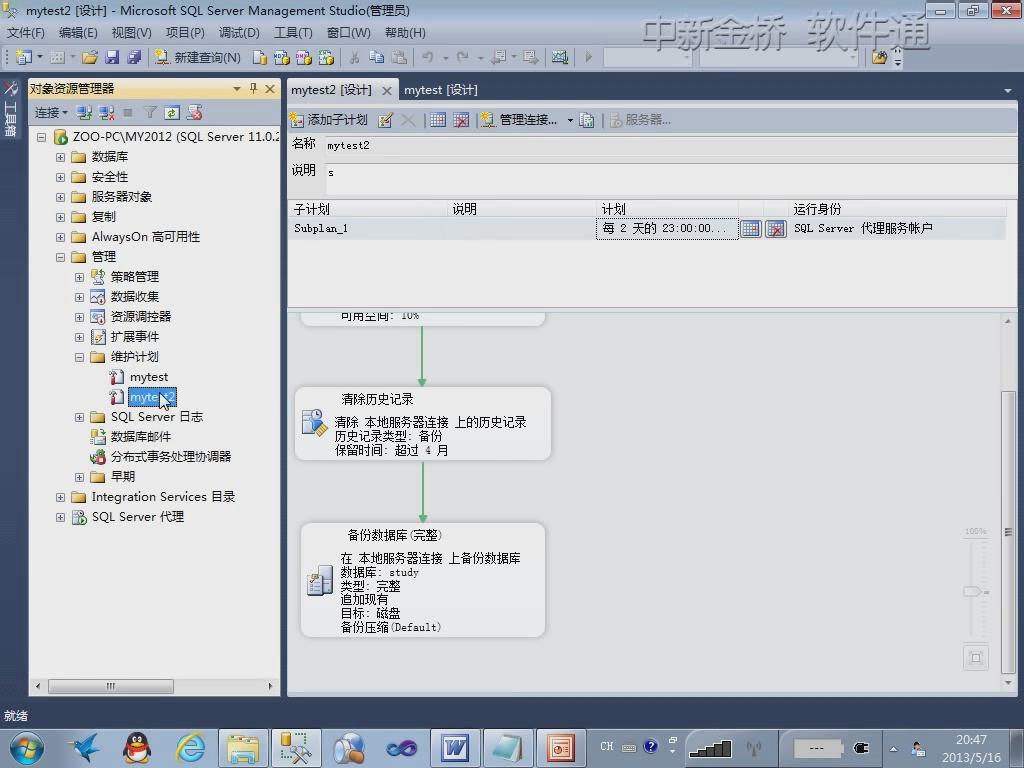
Task: Click the designer toolbar remove schedule icon
Action: [461, 120]
